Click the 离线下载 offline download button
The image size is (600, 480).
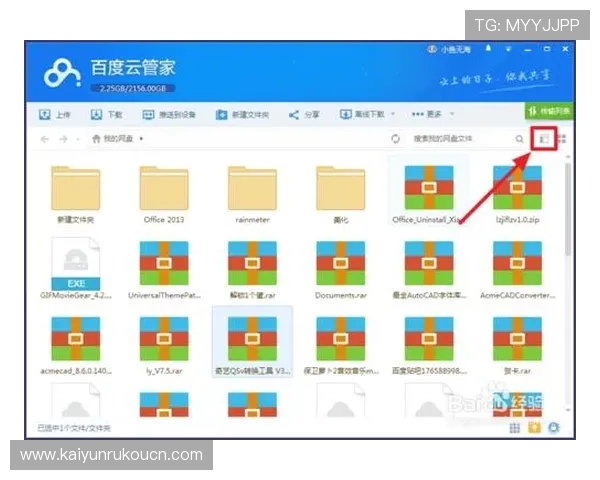pyautogui.click(x=362, y=114)
